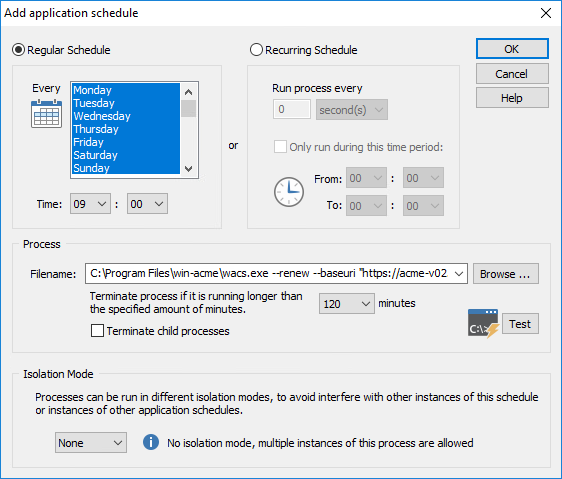Expand the Filename combo box arrow
Viewport: 562px width, 479px height.
click(x=459, y=274)
